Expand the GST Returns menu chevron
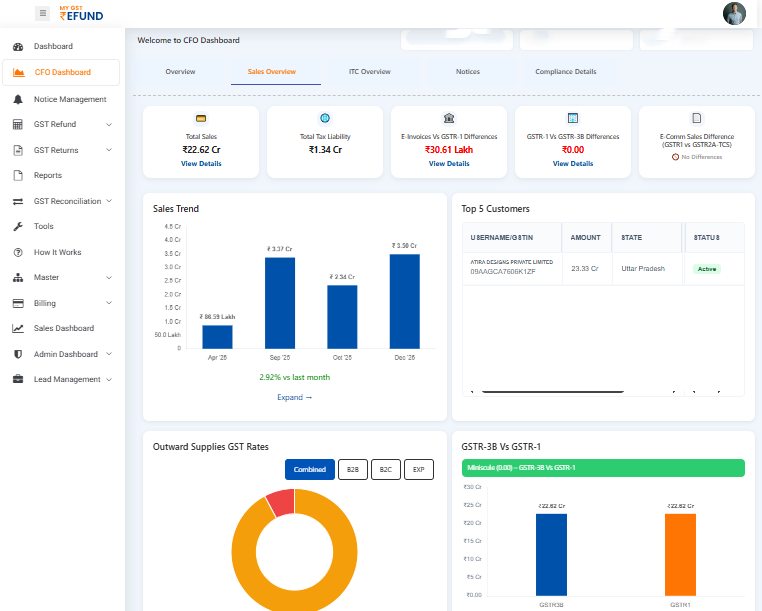This screenshot has width=762, height=611. 109,150
